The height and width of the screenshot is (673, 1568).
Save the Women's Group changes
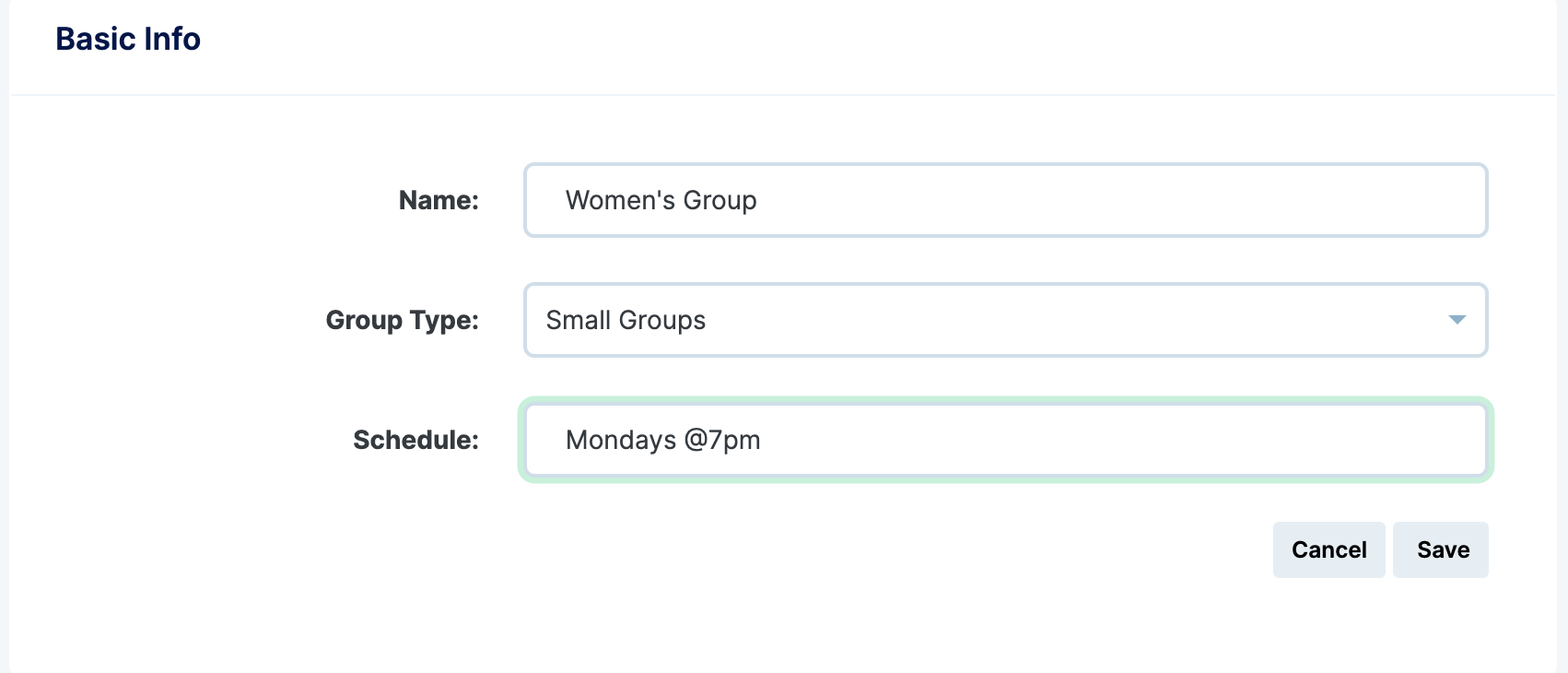(1440, 549)
